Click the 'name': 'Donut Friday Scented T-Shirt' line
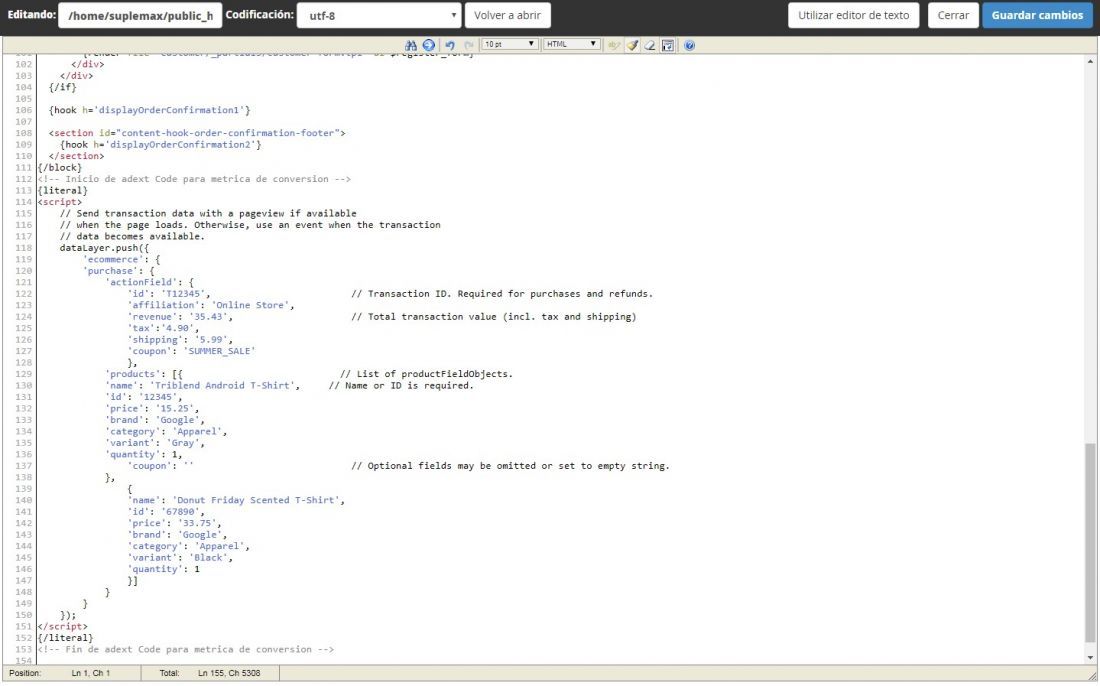1100x686 pixels. point(236,500)
